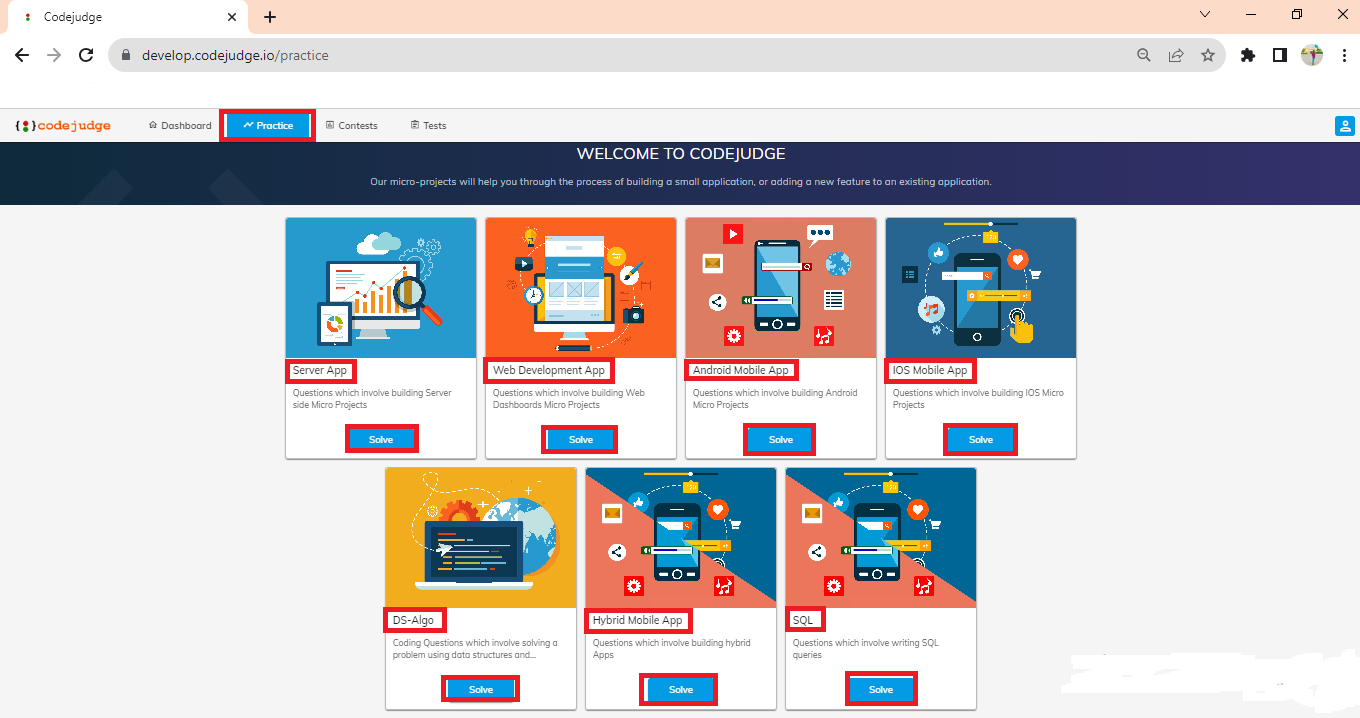Click the Hybrid Mobile App card image
Image resolution: width=1360 pixels, height=718 pixels.
681,538
